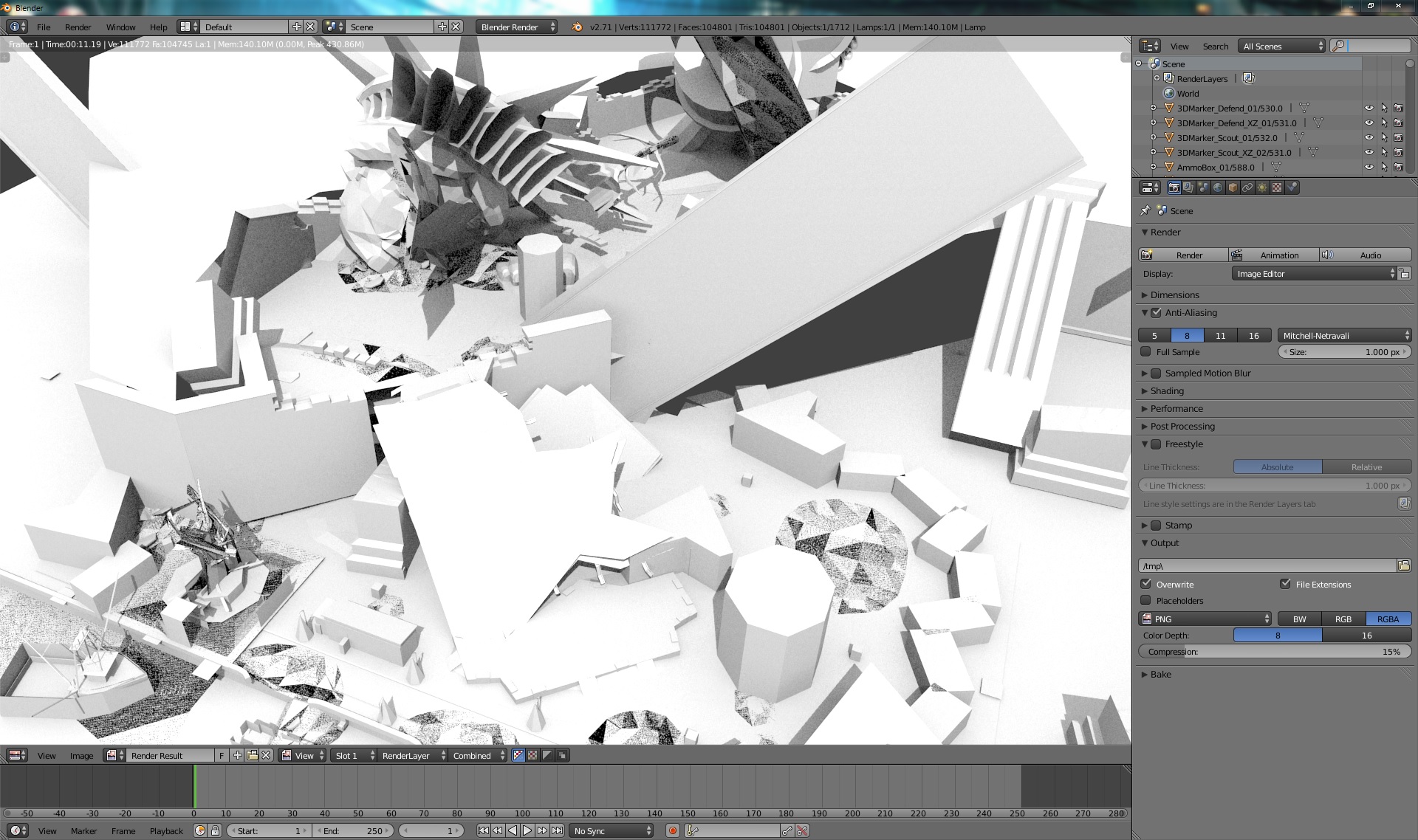
Task: Open the Blender Render engine dropdown
Action: coord(517,27)
